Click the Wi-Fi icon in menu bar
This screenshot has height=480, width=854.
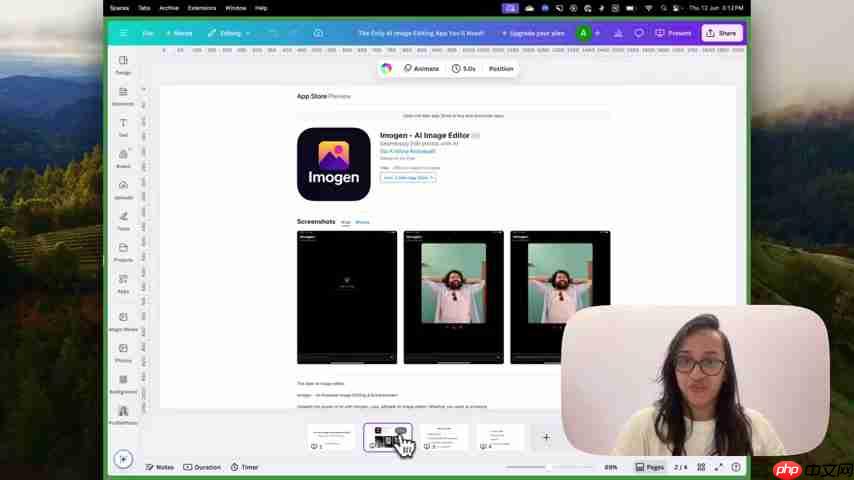[x=648, y=8]
